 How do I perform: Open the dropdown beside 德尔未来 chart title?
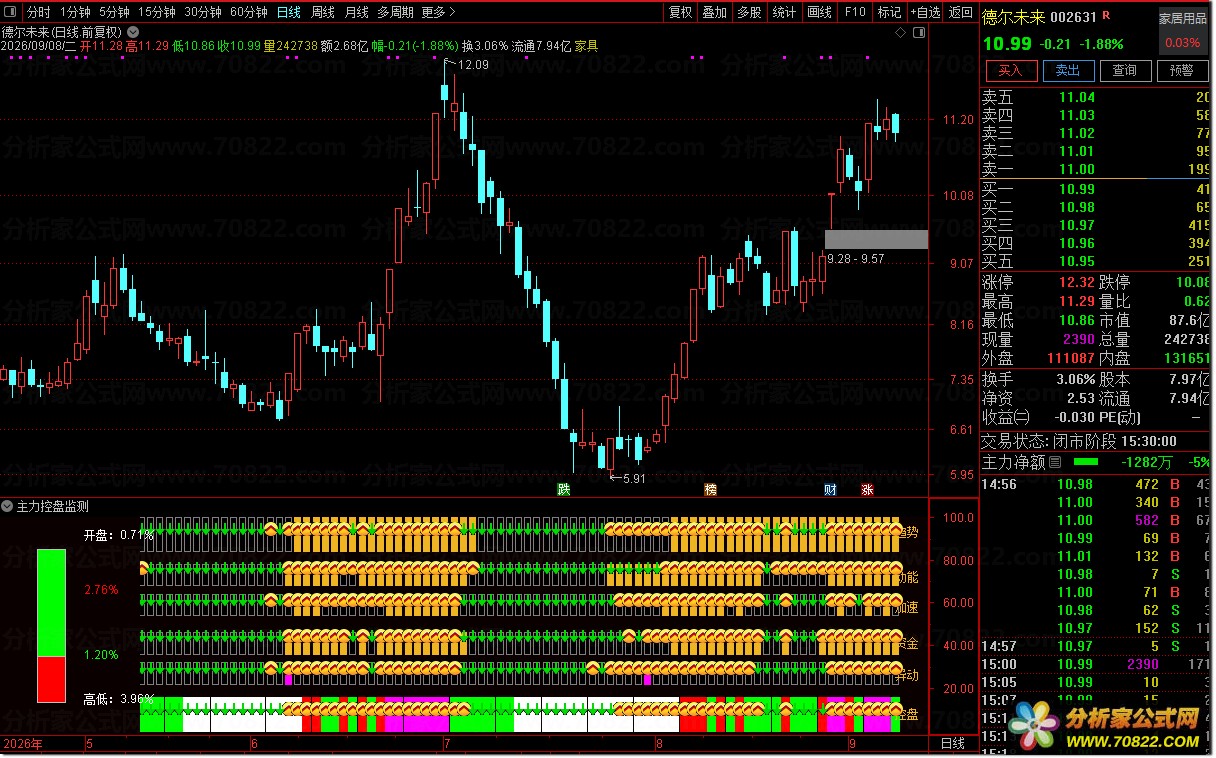click(x=133, y=32)
